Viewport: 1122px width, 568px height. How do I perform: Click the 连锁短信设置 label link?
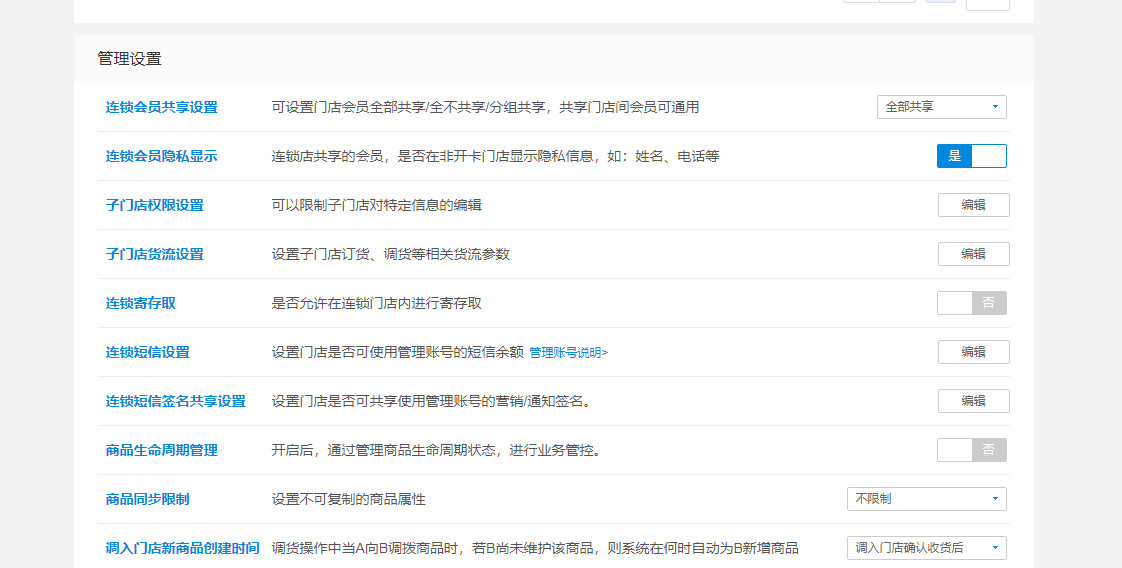click(147, 352)
